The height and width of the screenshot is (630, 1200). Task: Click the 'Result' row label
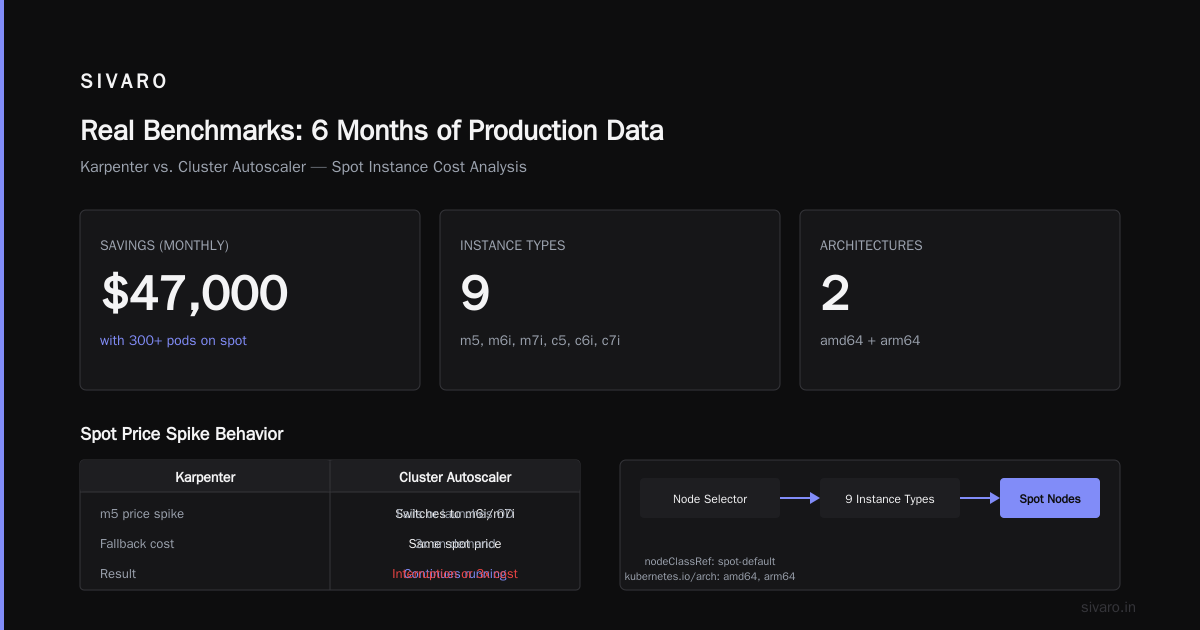pos(118,574)
